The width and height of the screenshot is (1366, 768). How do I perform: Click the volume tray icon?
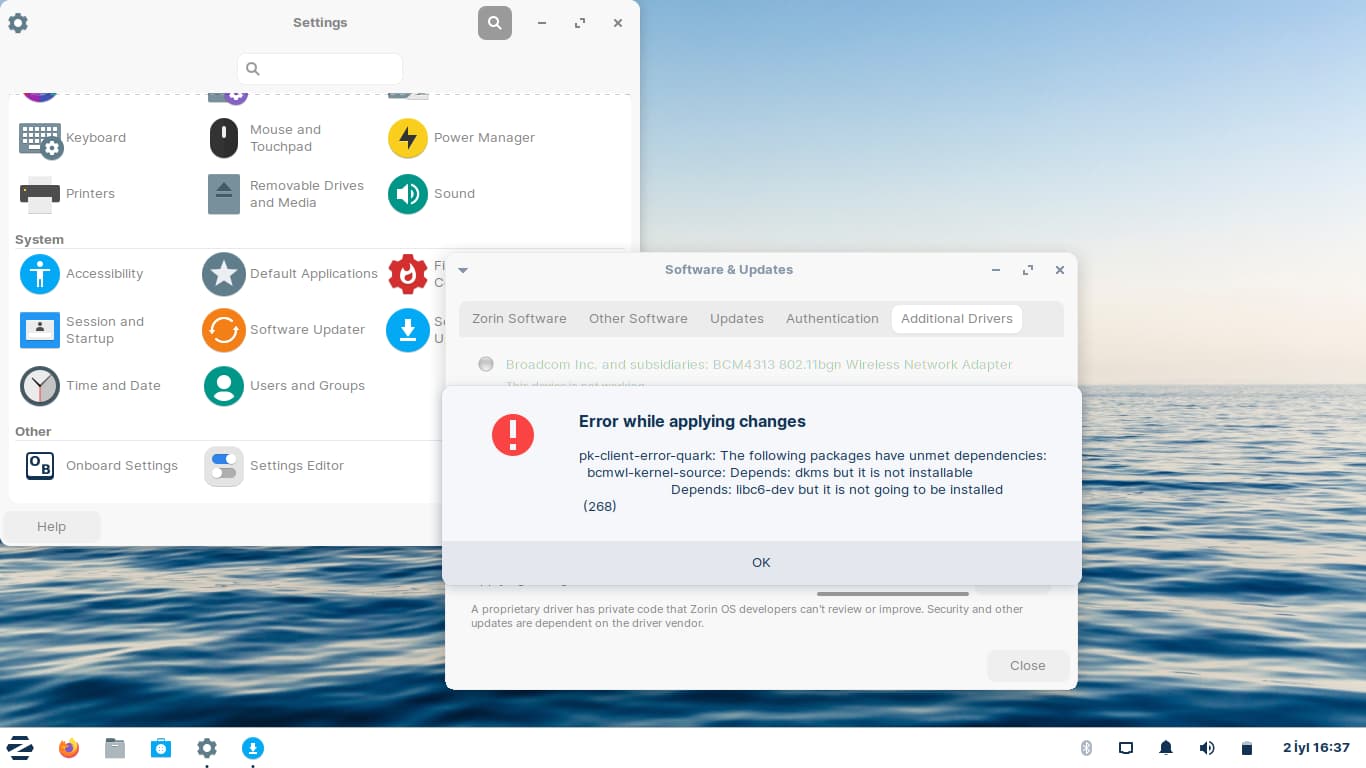pos(1207,748)
